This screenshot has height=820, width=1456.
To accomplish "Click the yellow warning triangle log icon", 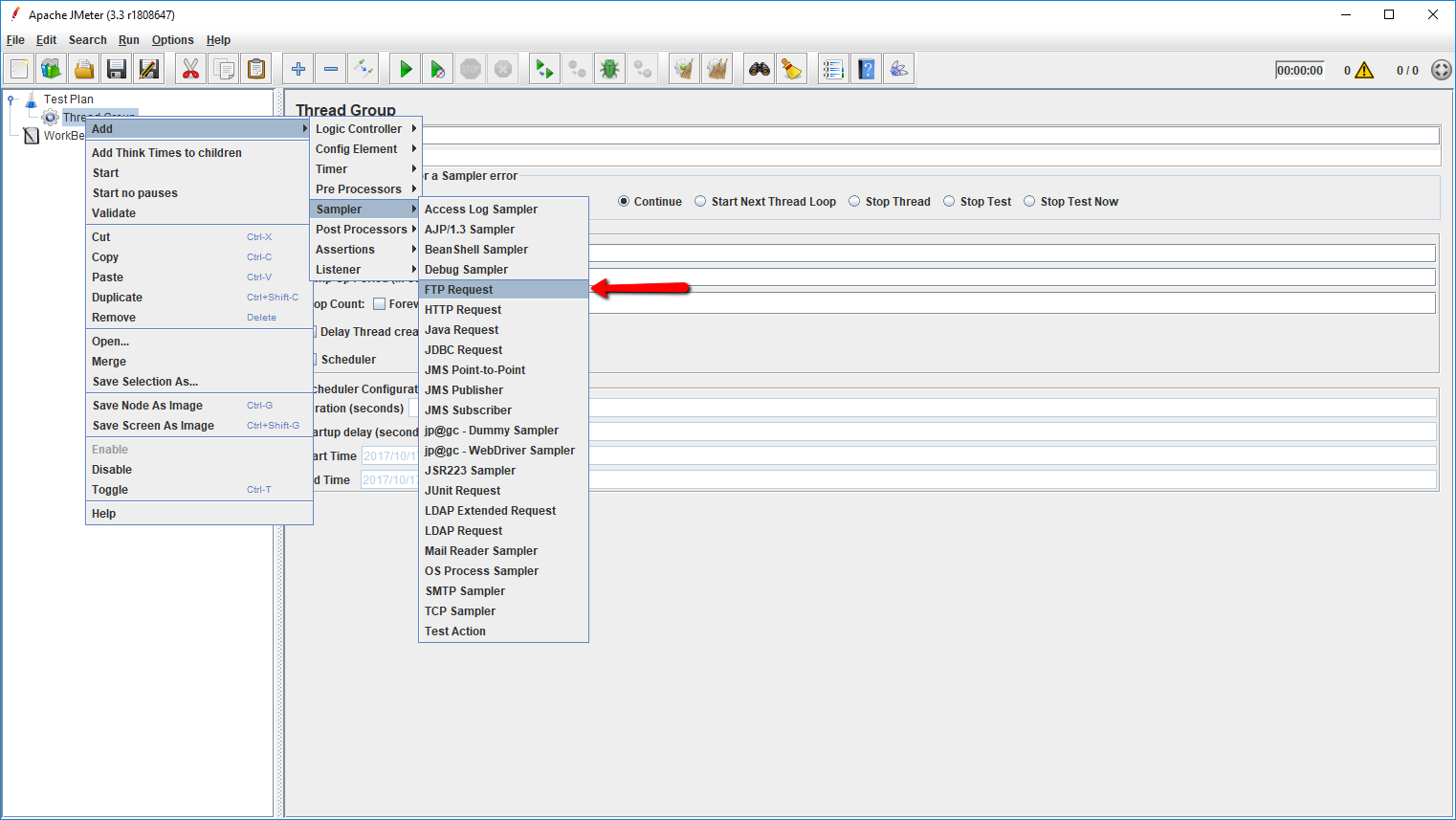I will [1364, 70].
